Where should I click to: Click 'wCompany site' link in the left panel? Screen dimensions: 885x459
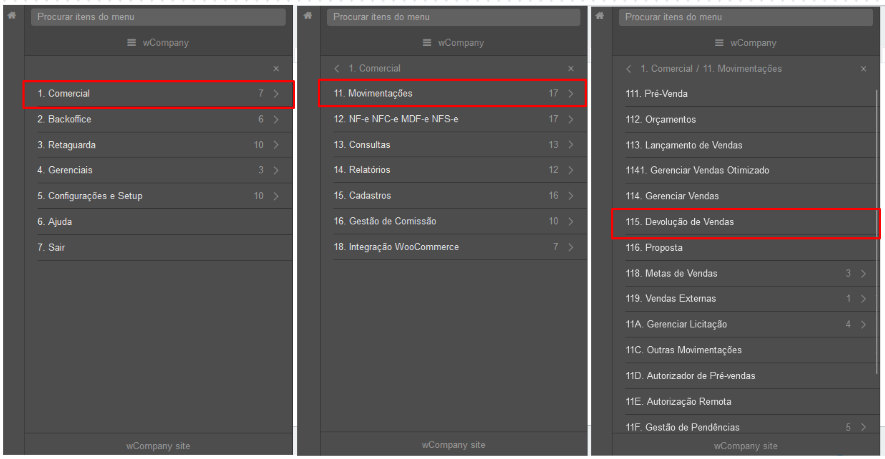158,446
